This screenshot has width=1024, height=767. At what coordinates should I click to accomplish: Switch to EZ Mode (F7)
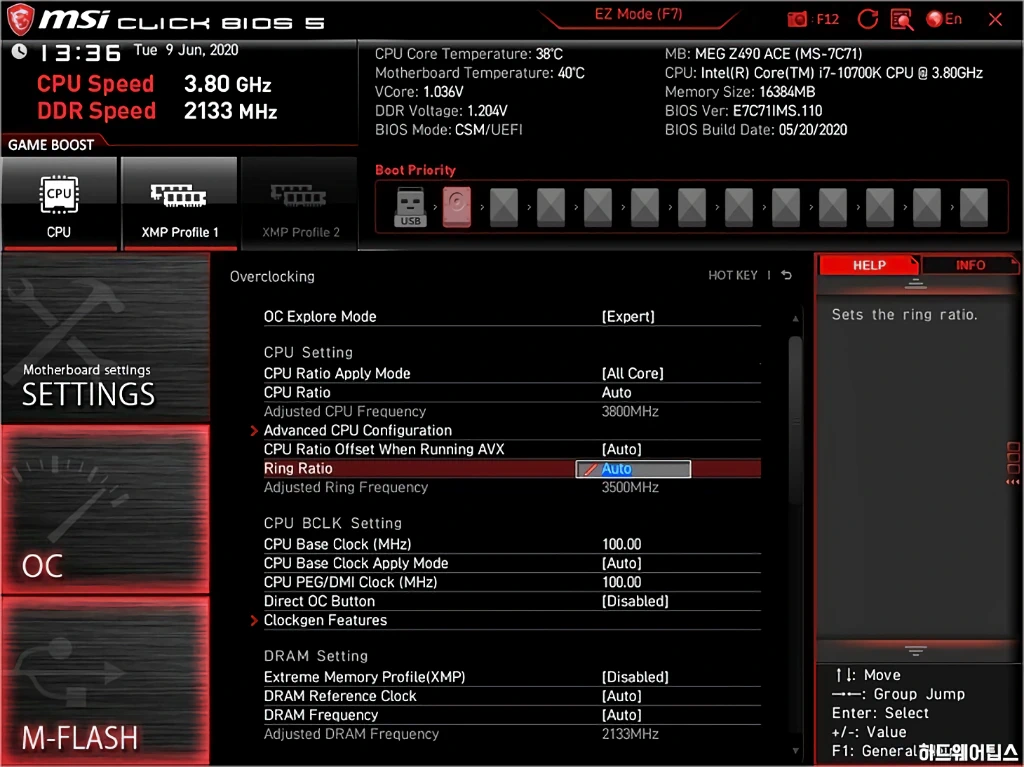[638, 14]
